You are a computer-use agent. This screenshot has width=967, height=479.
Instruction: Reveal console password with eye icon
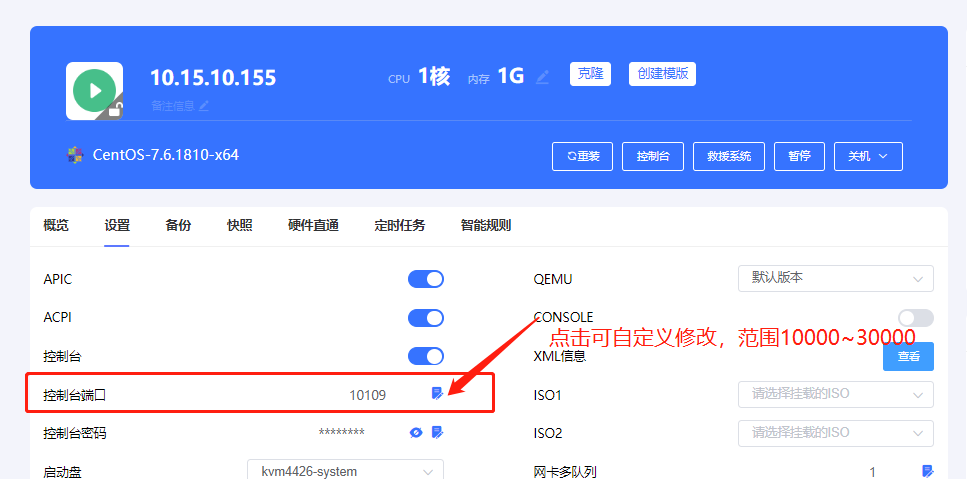pyautogui.click(x=416, y=433)
